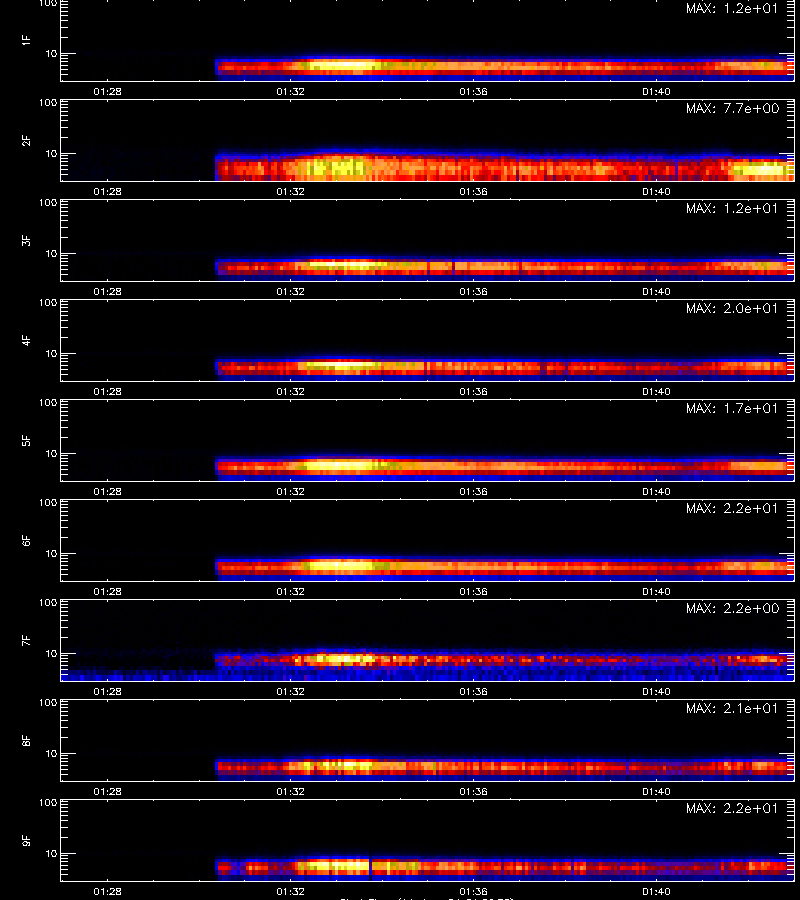Select the 'MAX: 7.7e+00' text in panel 2F
The image size is (800, 900).
[732, 108]
